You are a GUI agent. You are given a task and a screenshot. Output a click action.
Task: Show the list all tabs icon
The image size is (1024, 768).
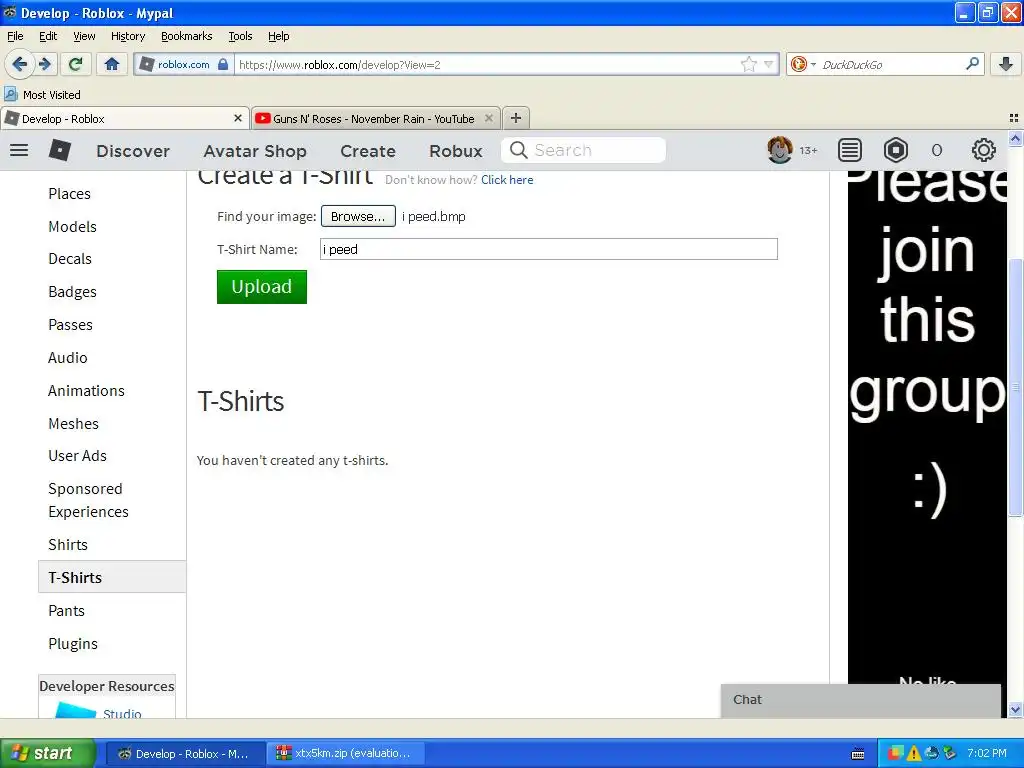click(x=1014, y=118)
